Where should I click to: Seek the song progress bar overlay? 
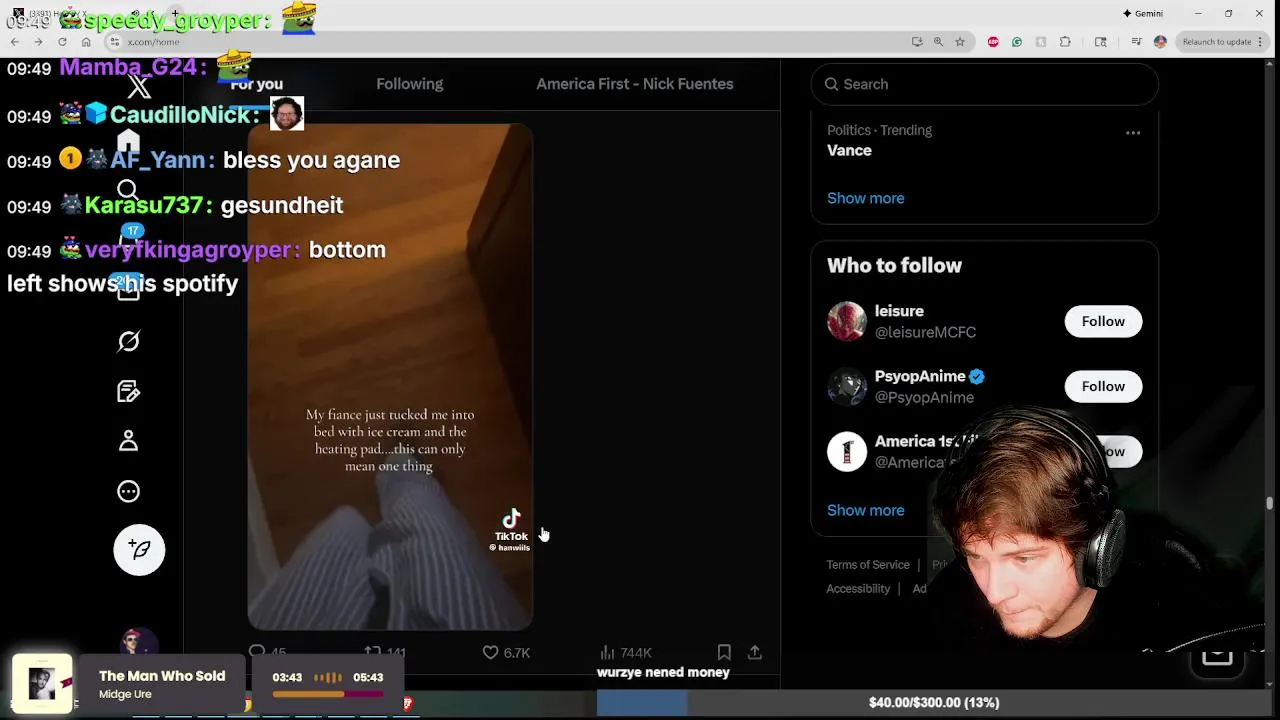(x=328, y=693)
